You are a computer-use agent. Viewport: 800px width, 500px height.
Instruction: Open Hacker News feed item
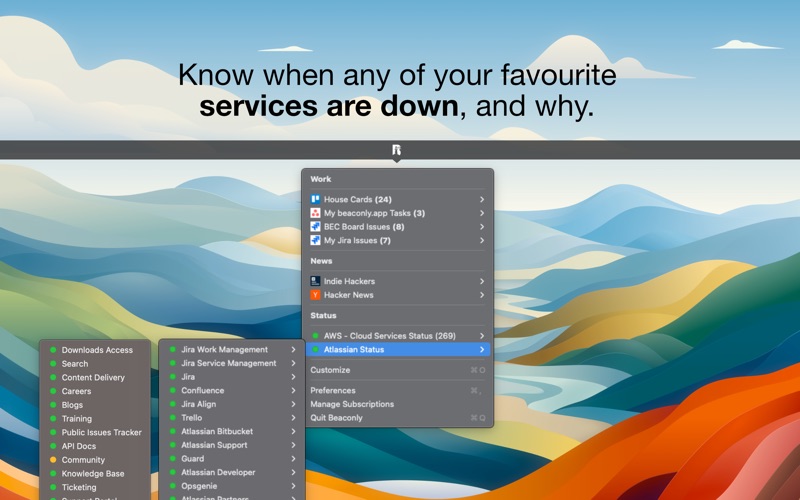(398, 295)
